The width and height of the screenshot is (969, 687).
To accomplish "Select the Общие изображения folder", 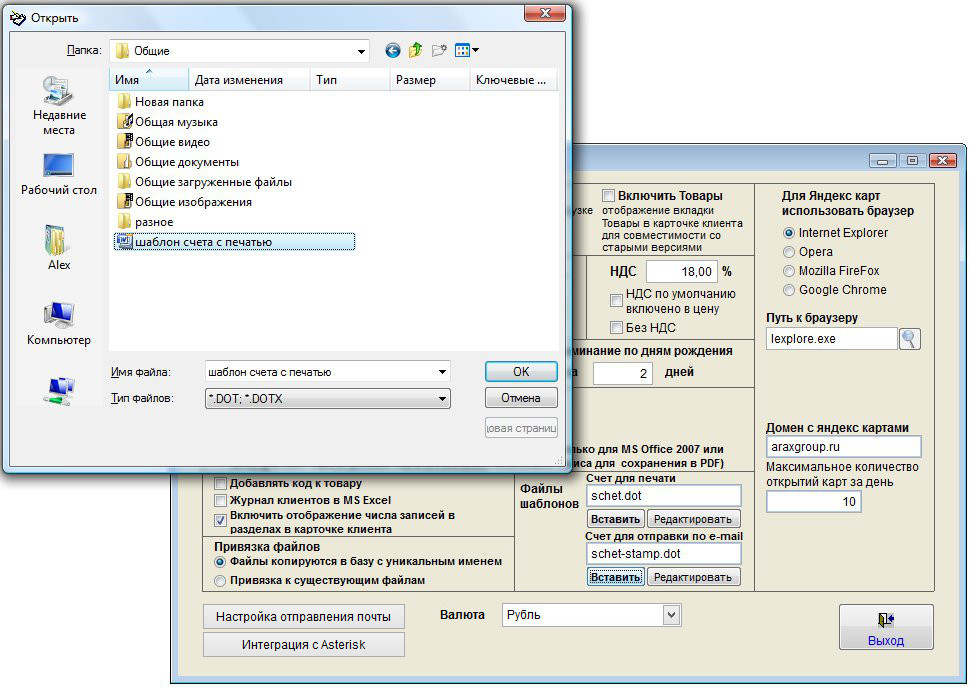I will [x=185, y=202].
